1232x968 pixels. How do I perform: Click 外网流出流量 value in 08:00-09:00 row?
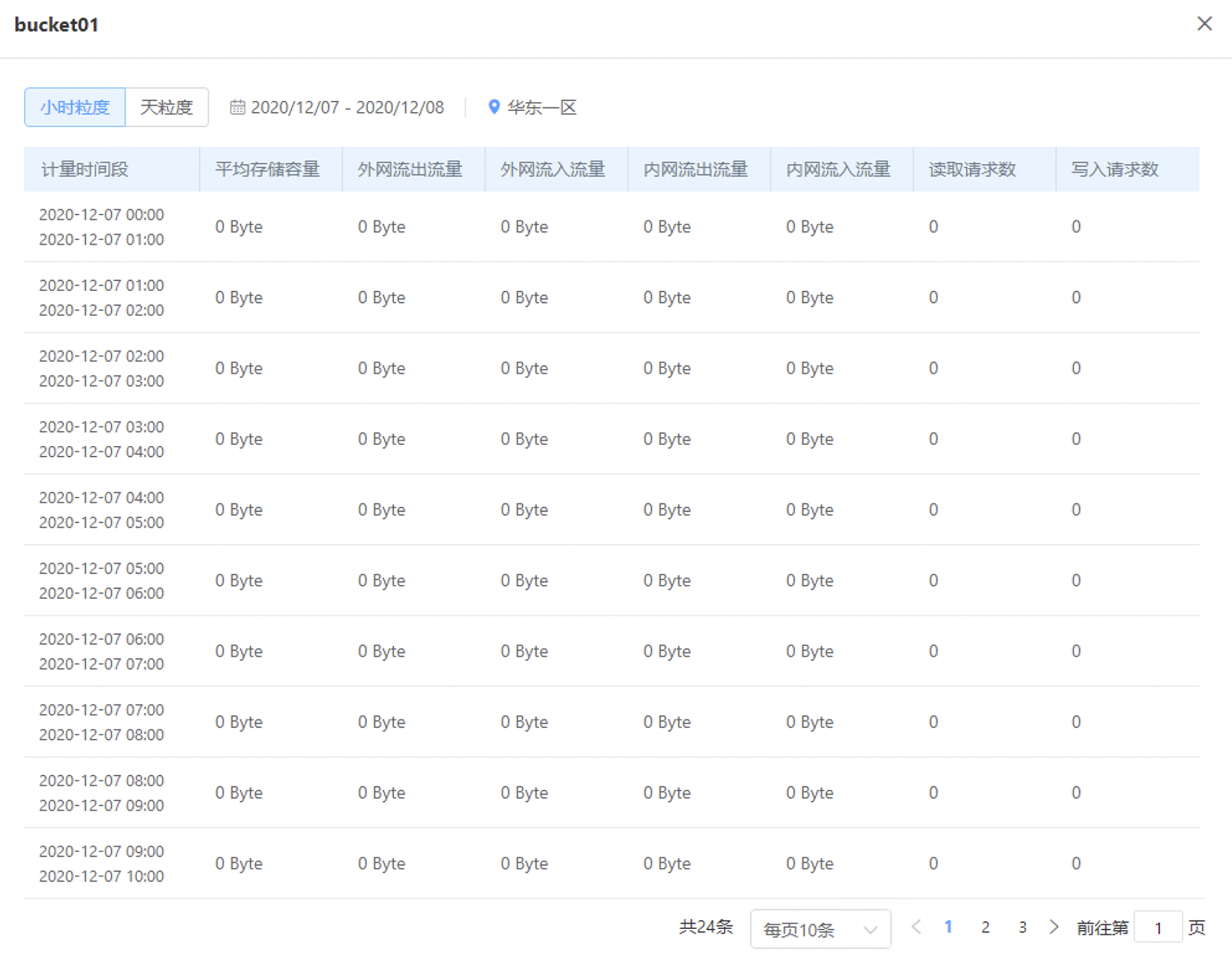[382, 793]
